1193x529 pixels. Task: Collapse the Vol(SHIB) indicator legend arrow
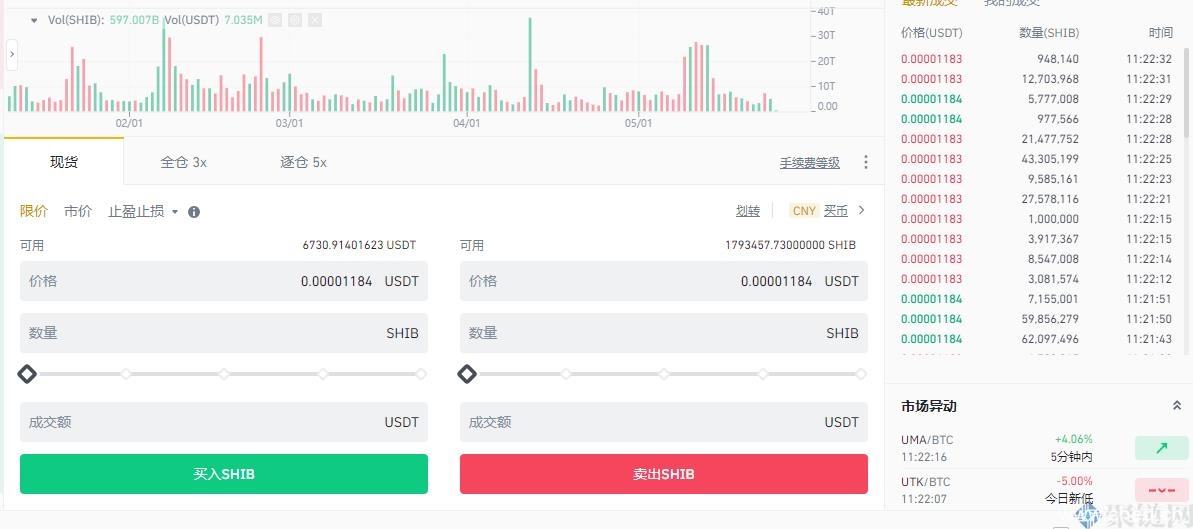[x=34, y=20]
